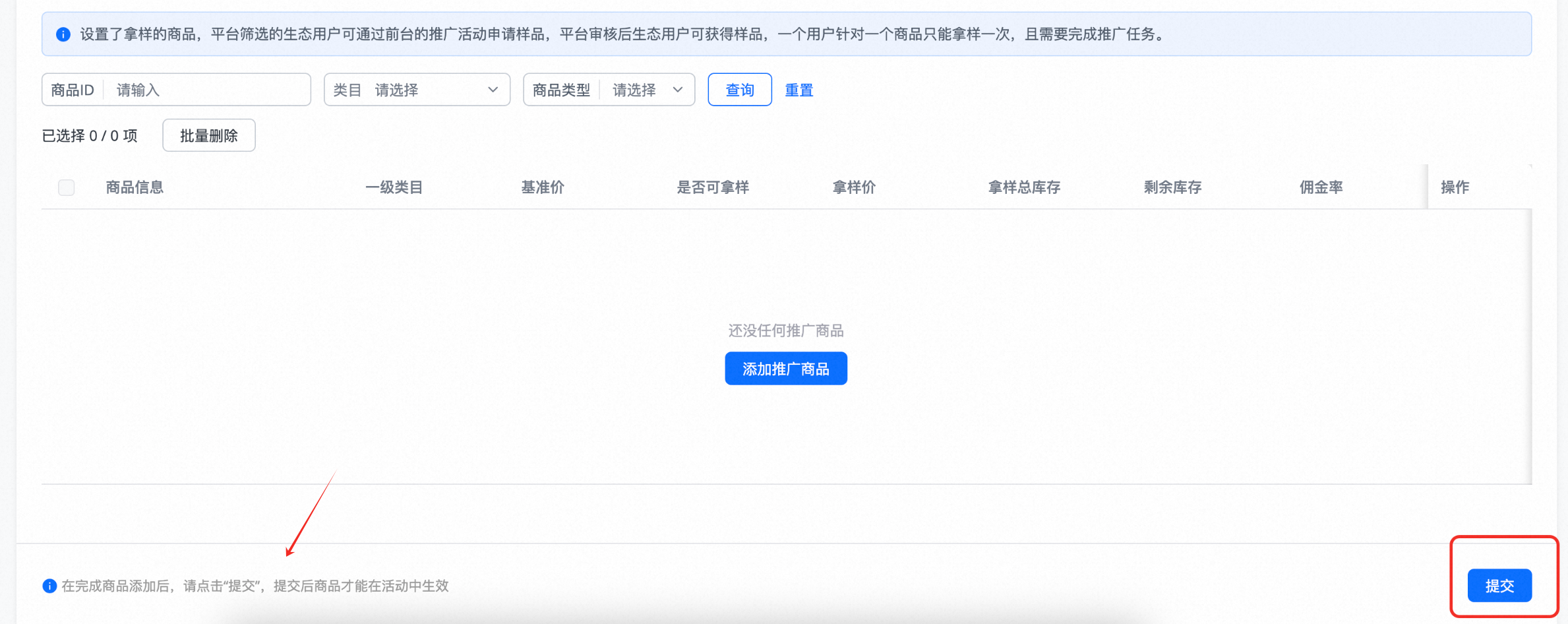Screen dimensions: 1568x624
Task: Click the 剩余库存 column header
Action: 1172,187
